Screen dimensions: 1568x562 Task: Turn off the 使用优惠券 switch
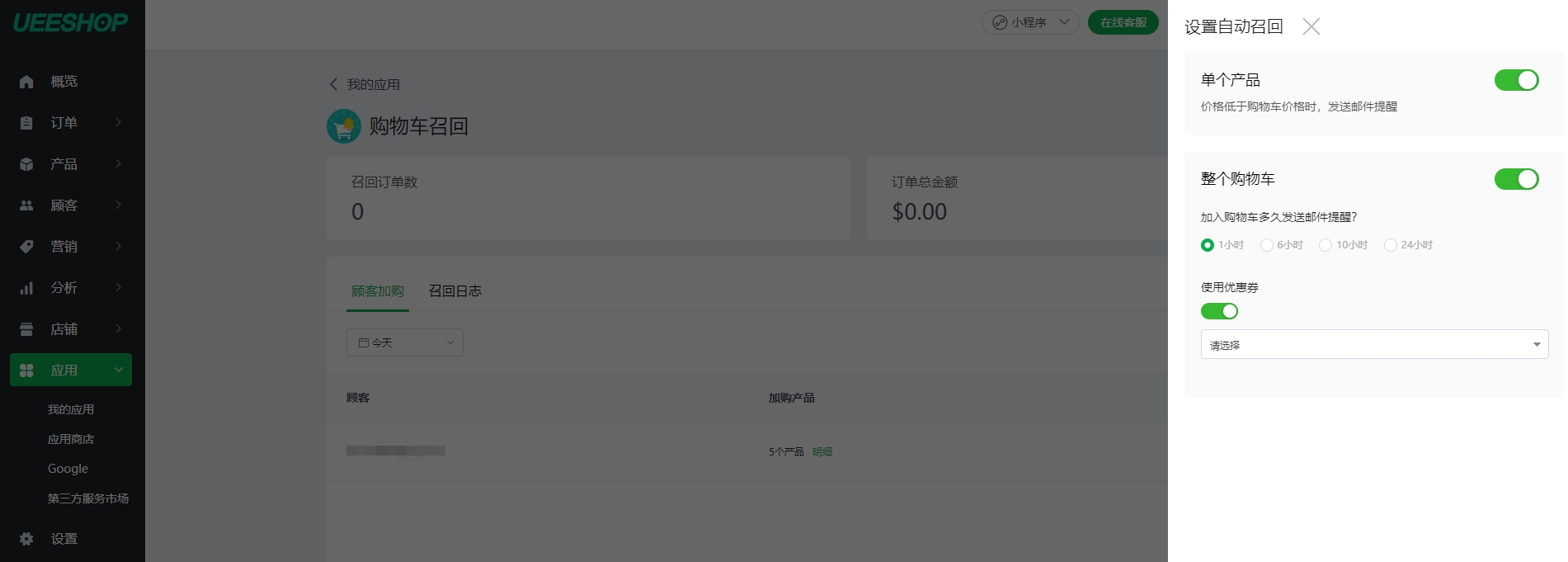(x=1219, y=311)
